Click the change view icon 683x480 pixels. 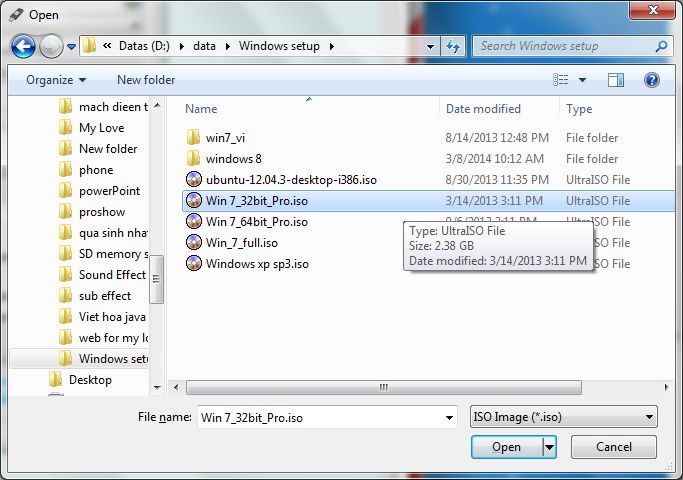click(562, 80)
